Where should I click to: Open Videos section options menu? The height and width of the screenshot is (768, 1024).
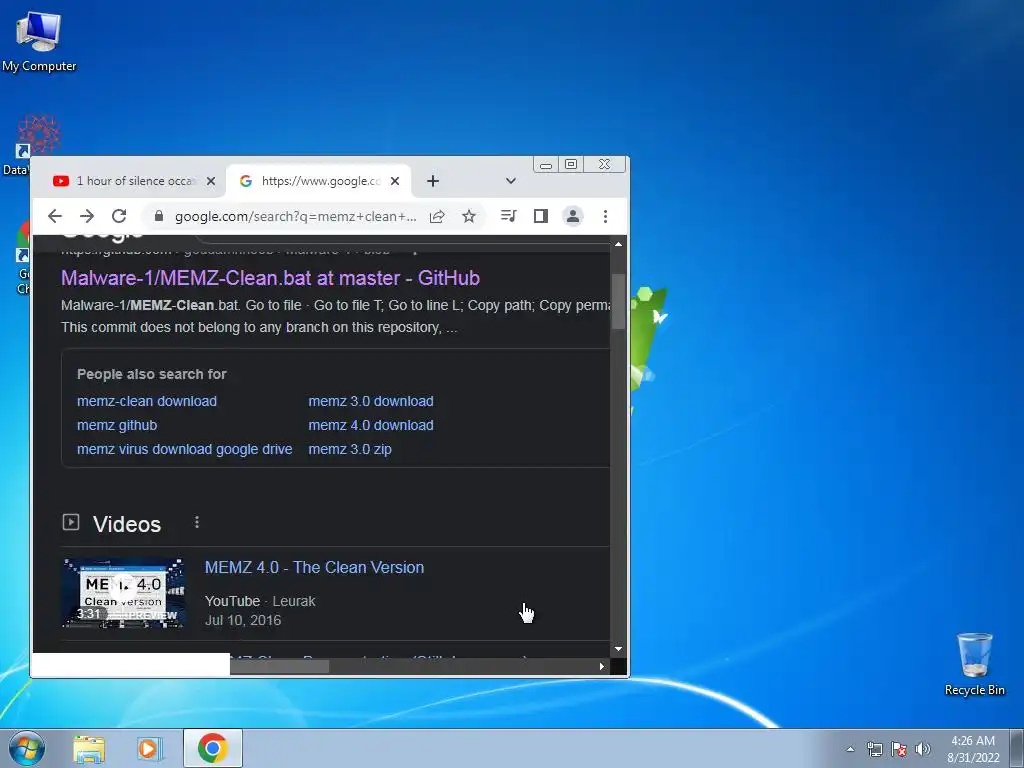[197, 522]
